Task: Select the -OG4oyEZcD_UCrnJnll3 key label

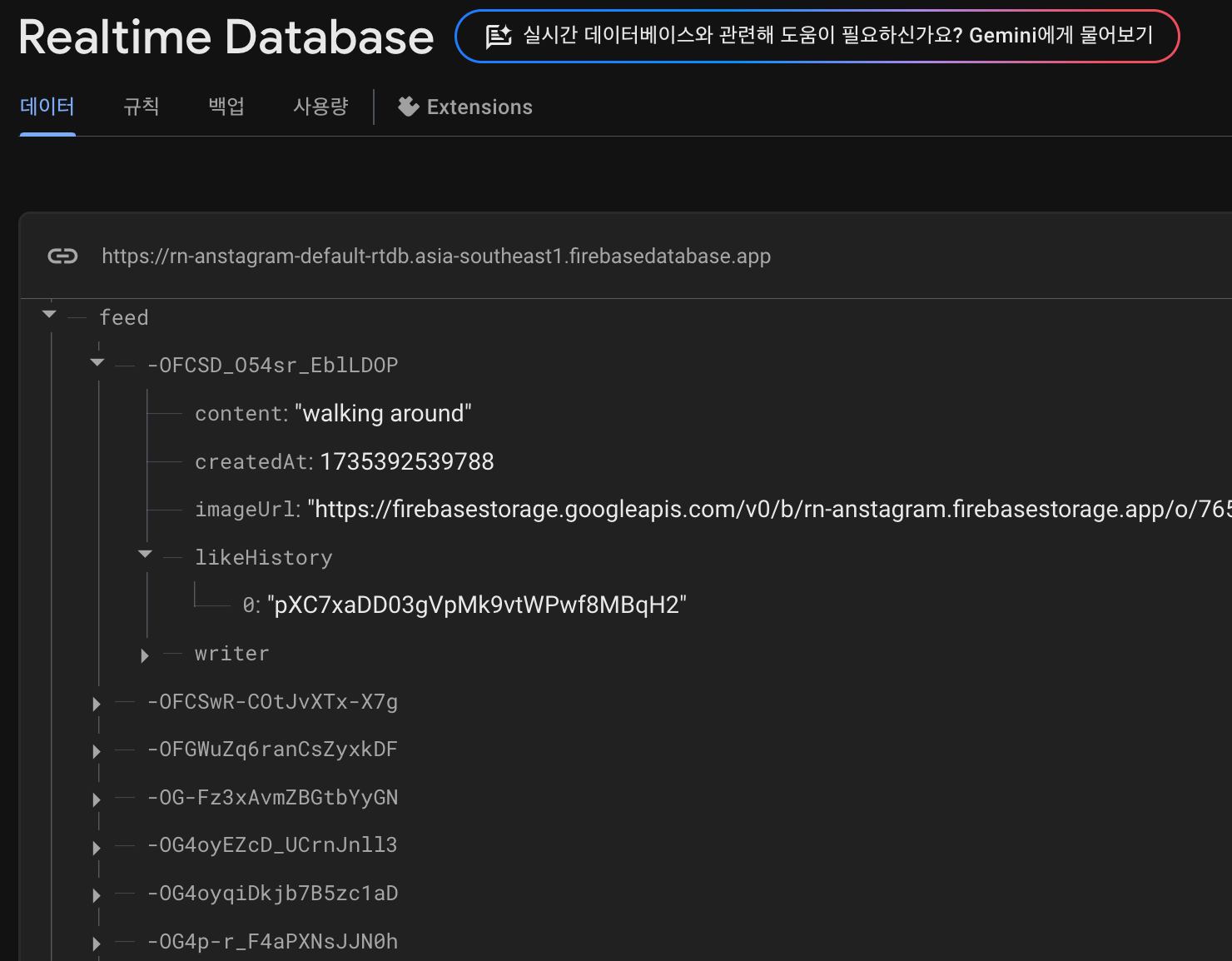Action: (x=273, y=845)
